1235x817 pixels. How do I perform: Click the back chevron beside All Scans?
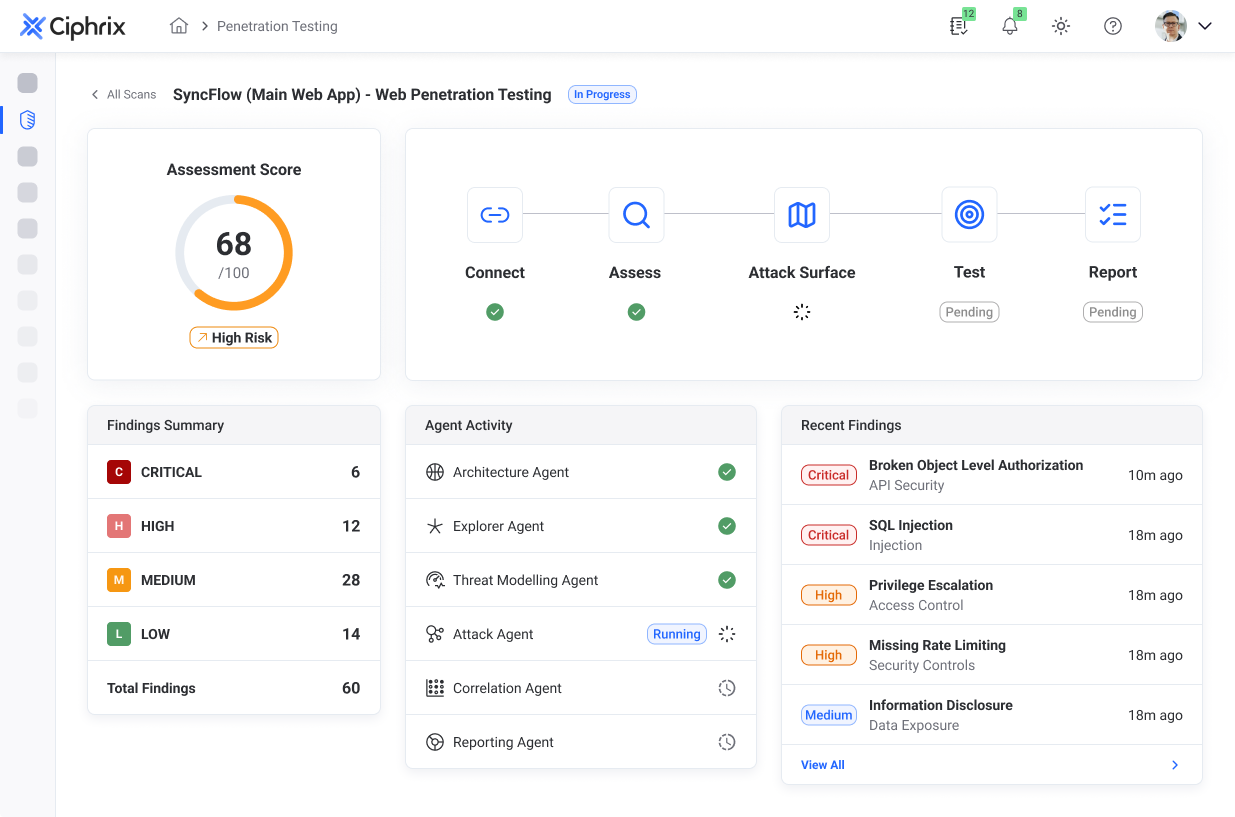pos(95,94)
